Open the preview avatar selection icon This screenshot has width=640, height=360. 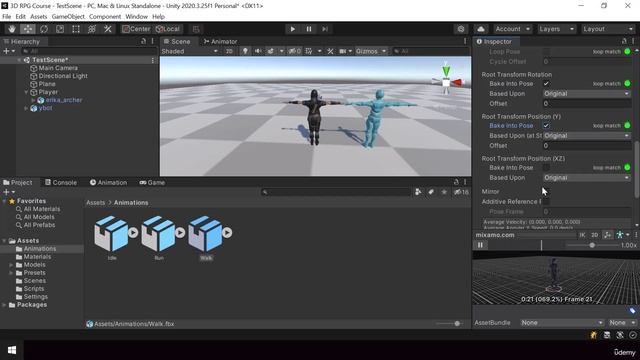click(622, 235)
